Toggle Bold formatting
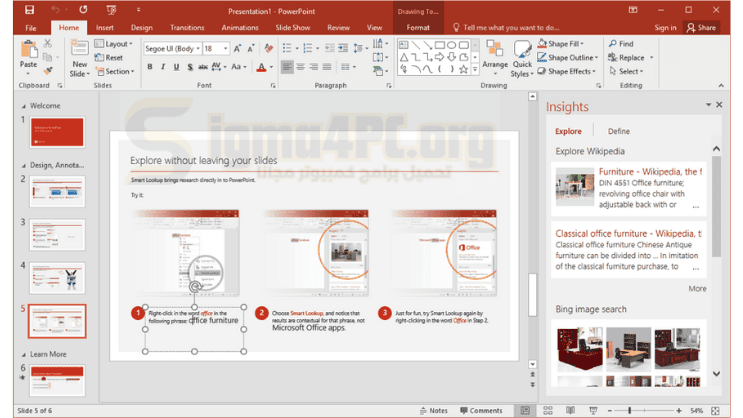 (x=150, y=67)
